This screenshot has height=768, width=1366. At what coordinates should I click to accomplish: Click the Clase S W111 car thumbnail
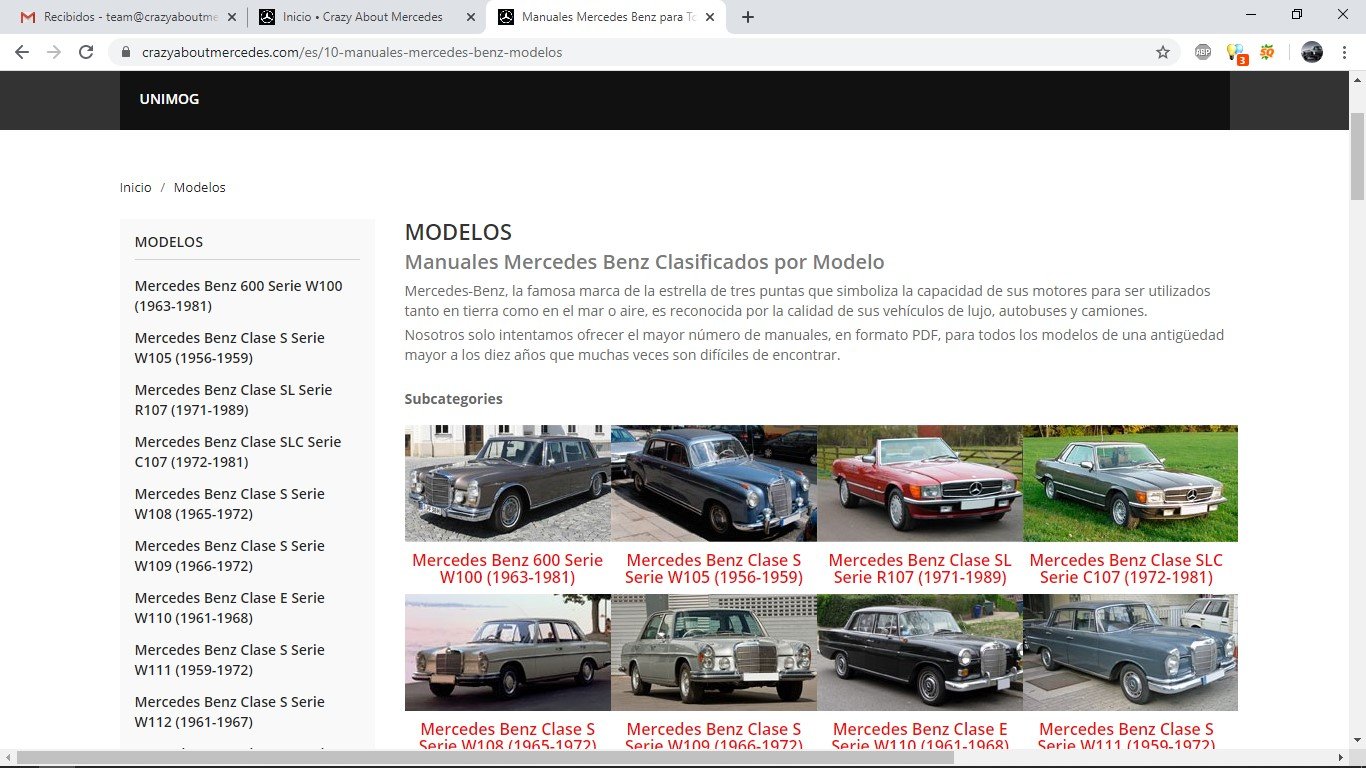click(x=1130, y=652)
